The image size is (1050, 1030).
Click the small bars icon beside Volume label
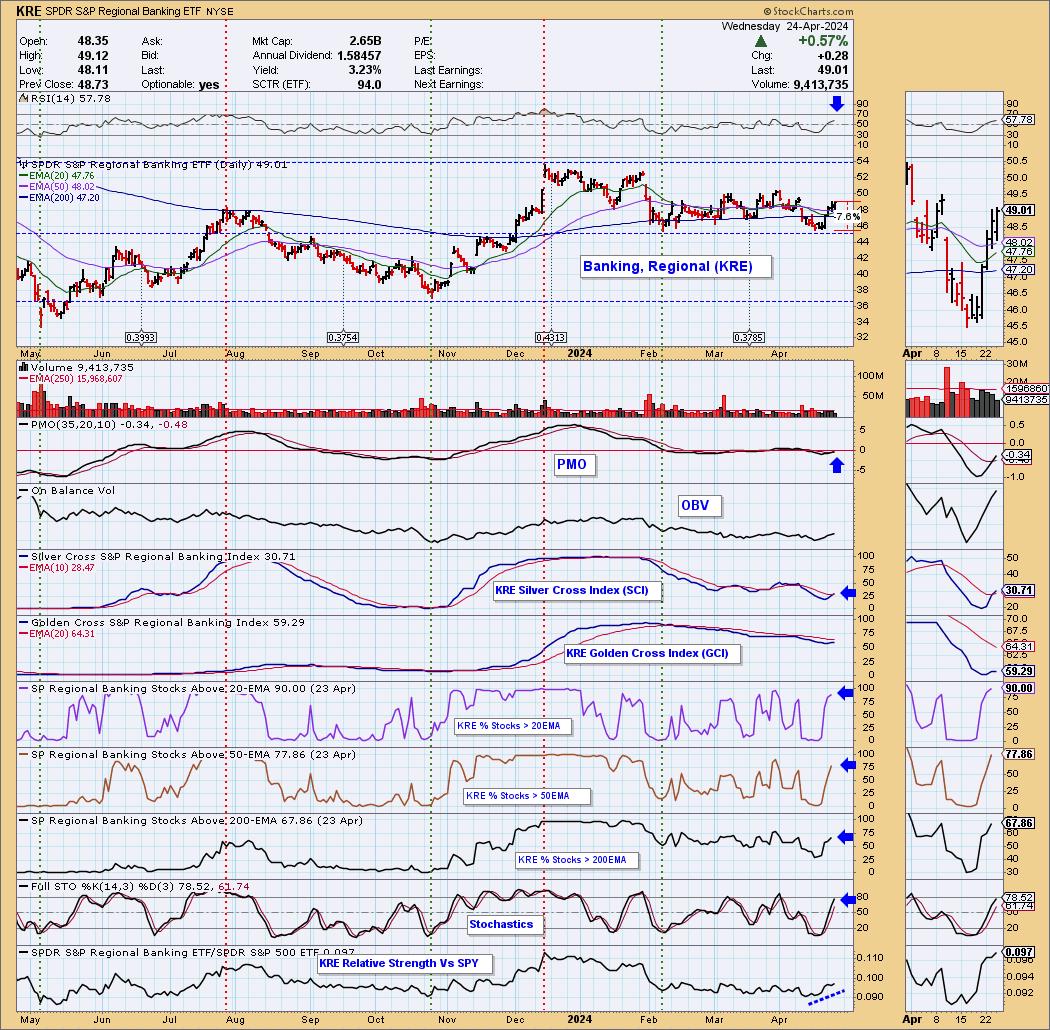pyautogui.click(x=23, y=367)
